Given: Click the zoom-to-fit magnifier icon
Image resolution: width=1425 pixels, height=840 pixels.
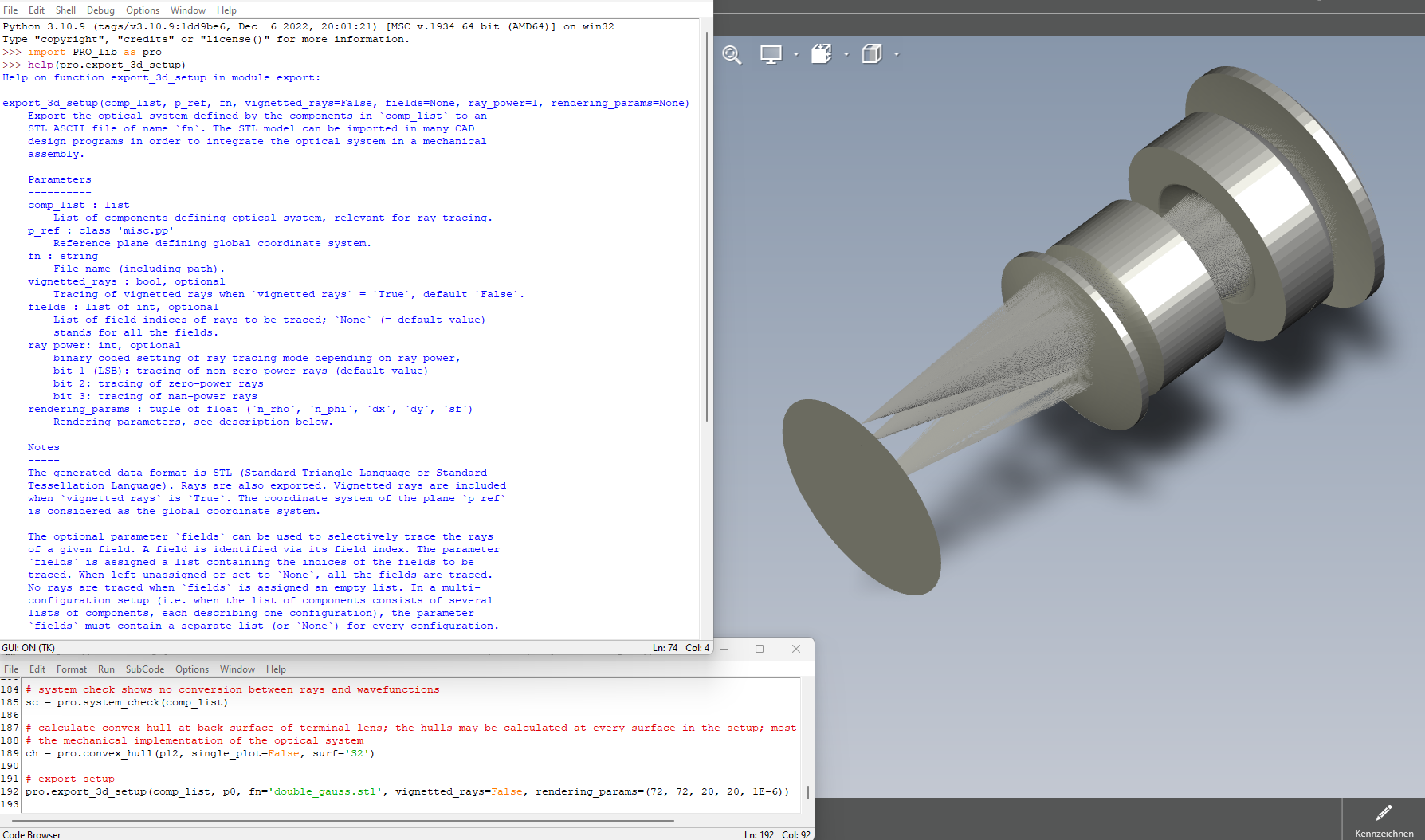Looking at the screenshot, I should click(x=732, y=54).
